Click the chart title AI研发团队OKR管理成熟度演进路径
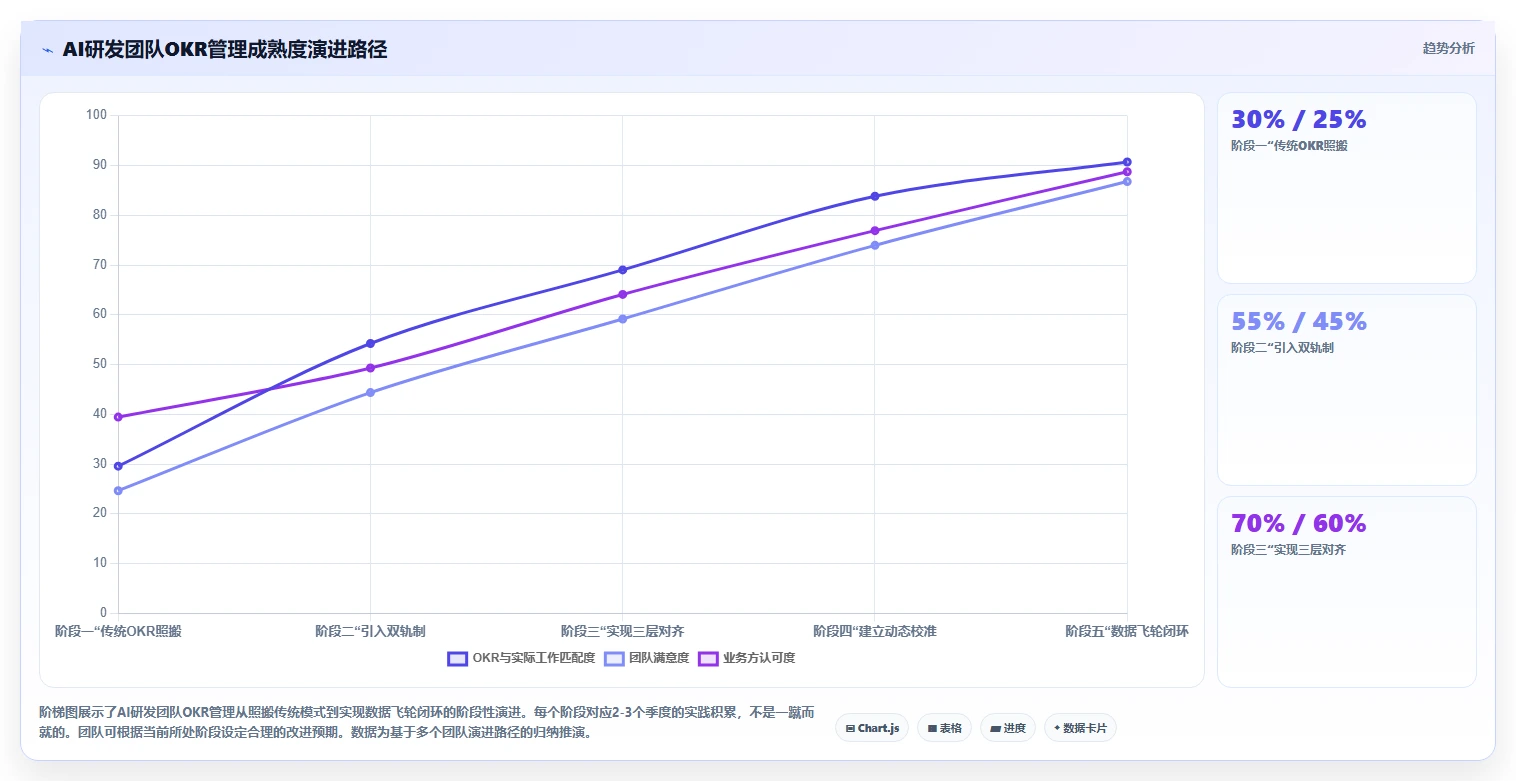Viewport: 1516px width, 781px height. (225, 50)
